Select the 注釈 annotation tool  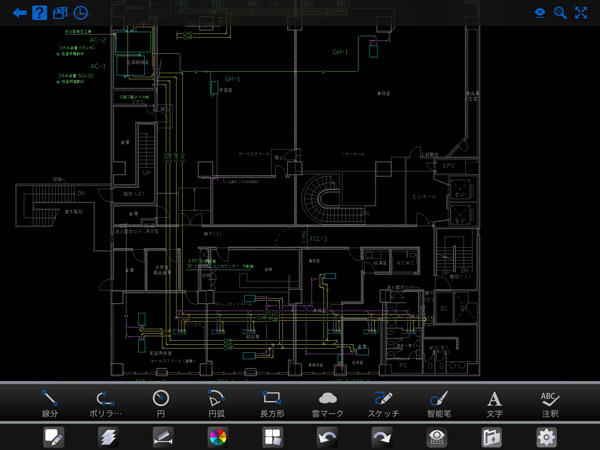coord(550,403)
